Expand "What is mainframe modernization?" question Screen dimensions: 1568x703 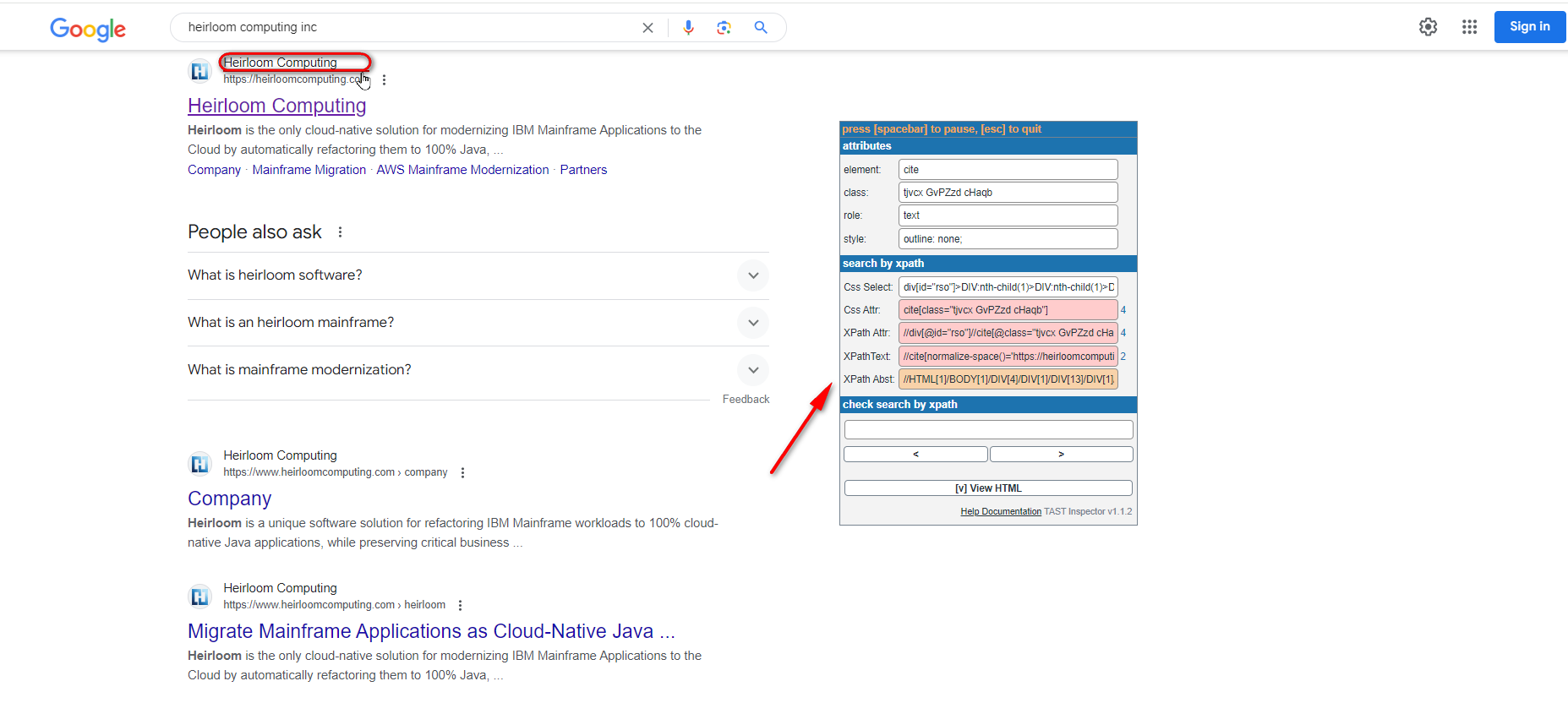point(752,370)
